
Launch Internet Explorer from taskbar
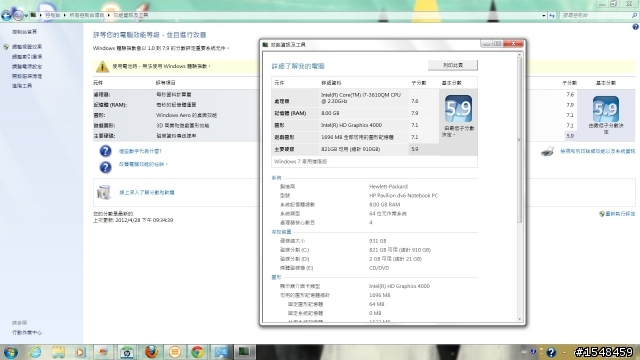pos(35,352)
